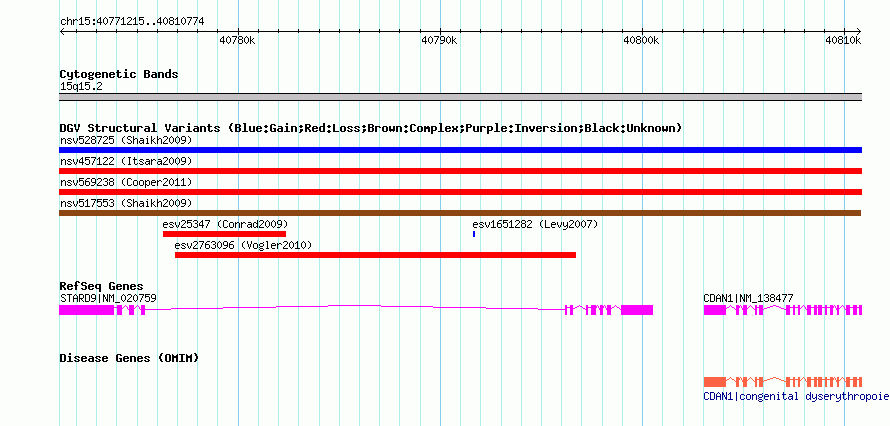The width and height of the screenshot is (890, 426).
Task: Click the 15q15.2 band label
Action: (81, 87)
